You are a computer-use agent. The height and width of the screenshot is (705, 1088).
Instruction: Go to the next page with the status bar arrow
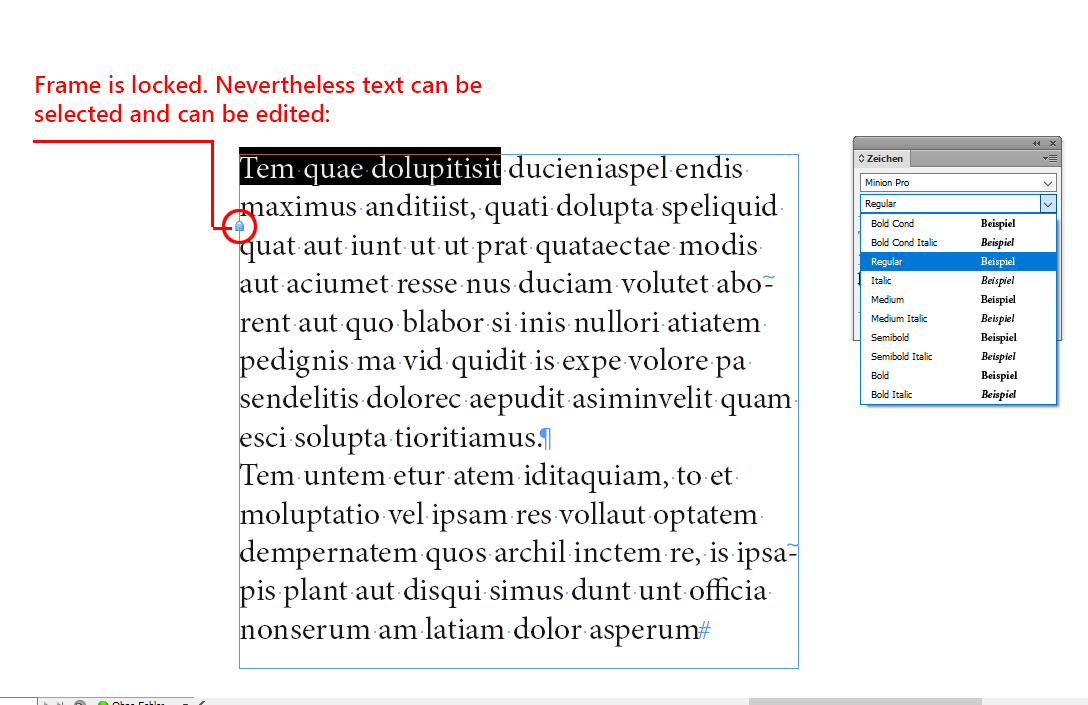tap(46, 701)
